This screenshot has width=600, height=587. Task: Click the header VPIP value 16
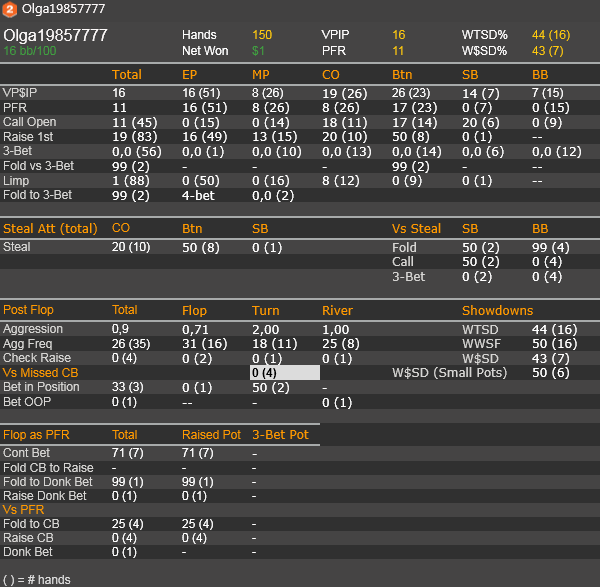399,35
